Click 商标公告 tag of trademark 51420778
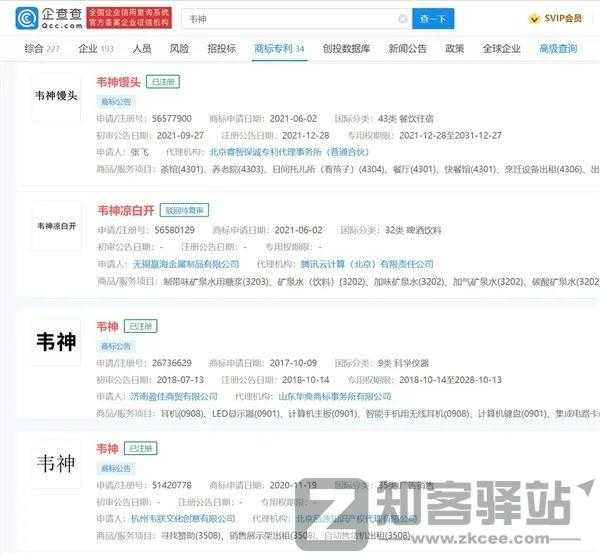Viewport: 600px width, 556px height. 116,468
